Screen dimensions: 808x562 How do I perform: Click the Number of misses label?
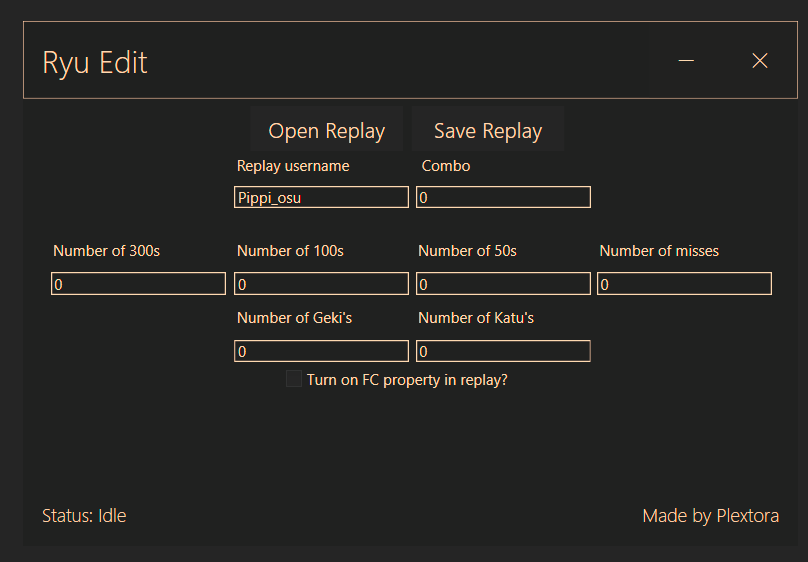point(659,251)
